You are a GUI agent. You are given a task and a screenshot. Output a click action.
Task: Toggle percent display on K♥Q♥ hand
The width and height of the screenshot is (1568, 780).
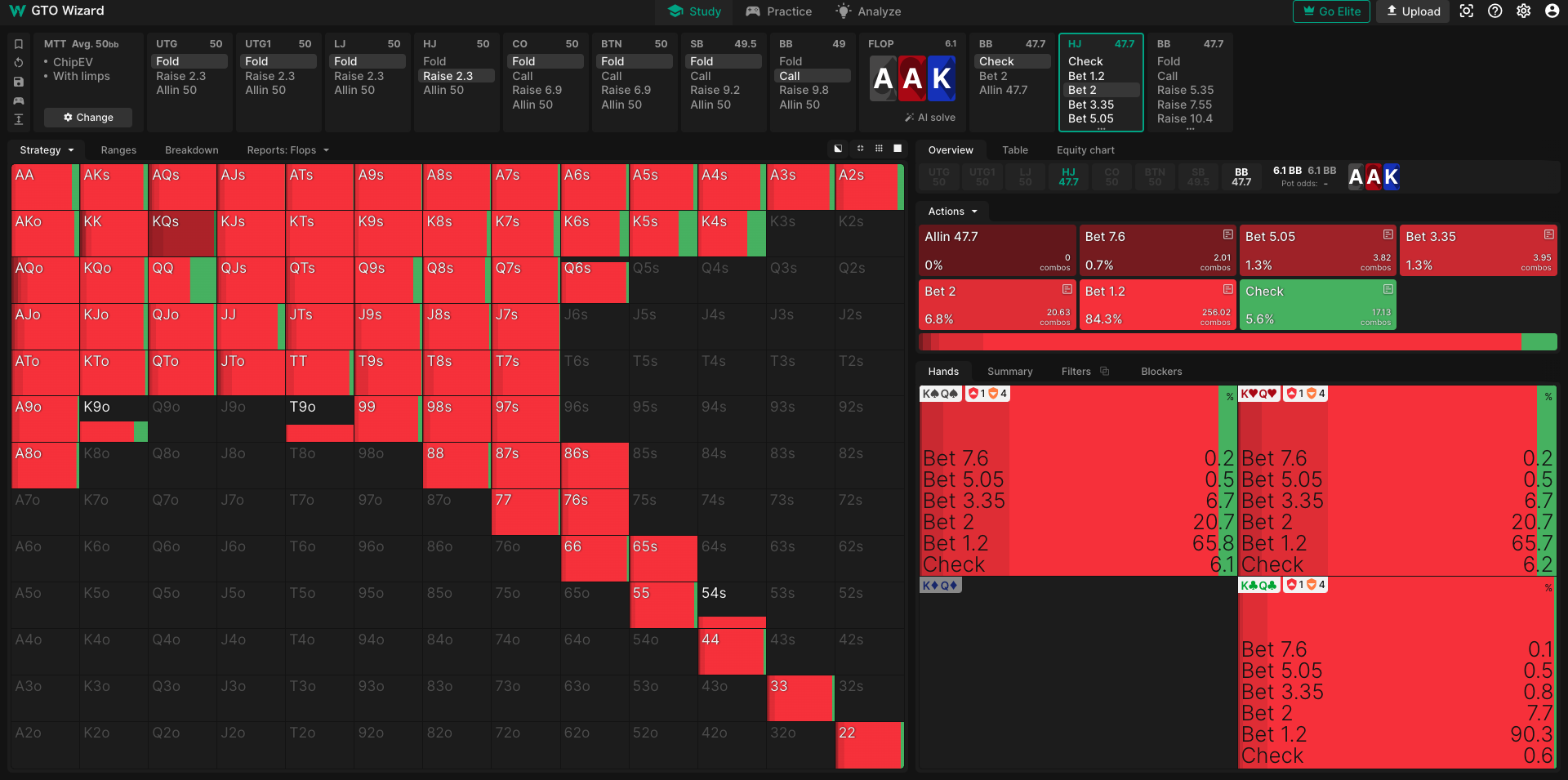tap(1548, 397)
